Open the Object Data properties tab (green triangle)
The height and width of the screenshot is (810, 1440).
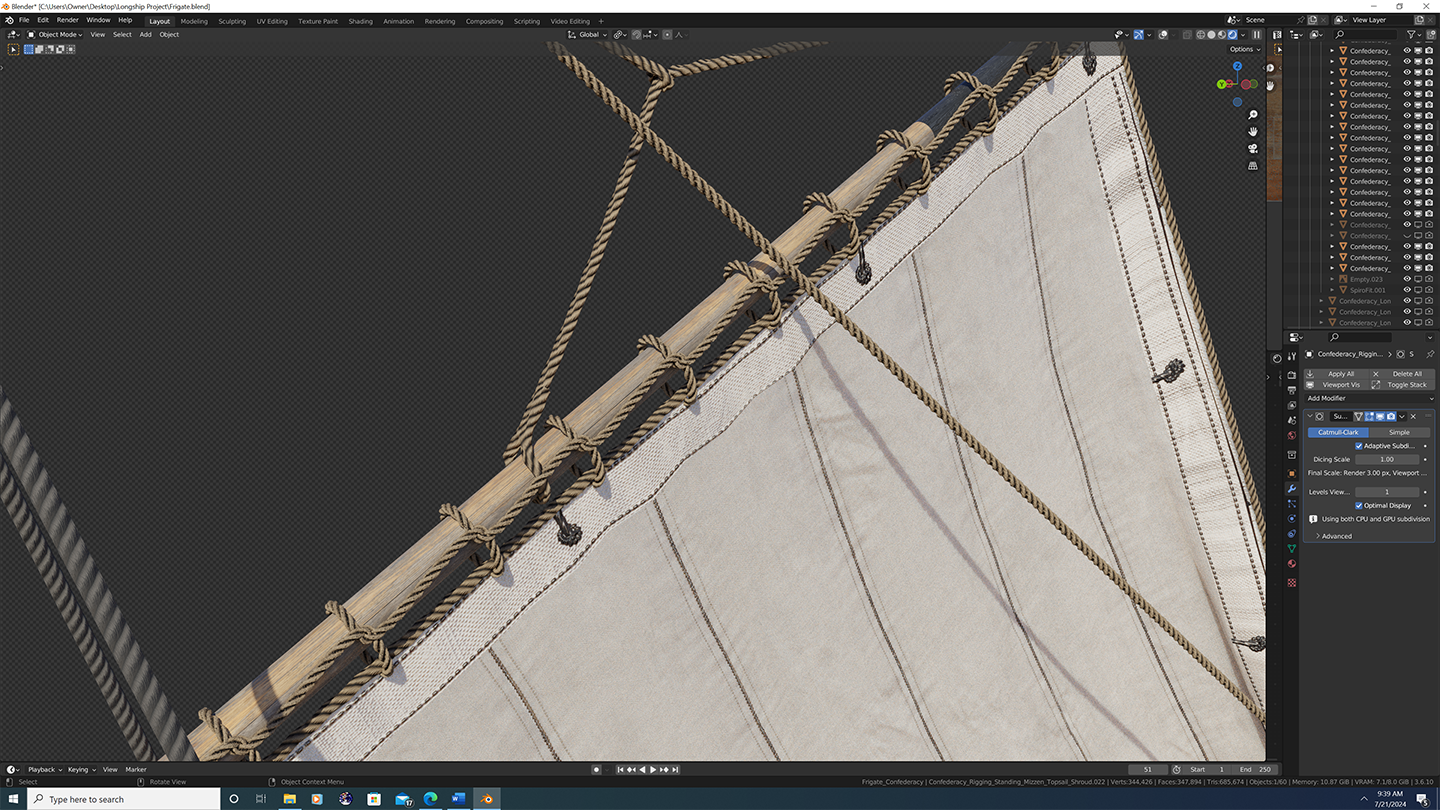coord(1292,548)
